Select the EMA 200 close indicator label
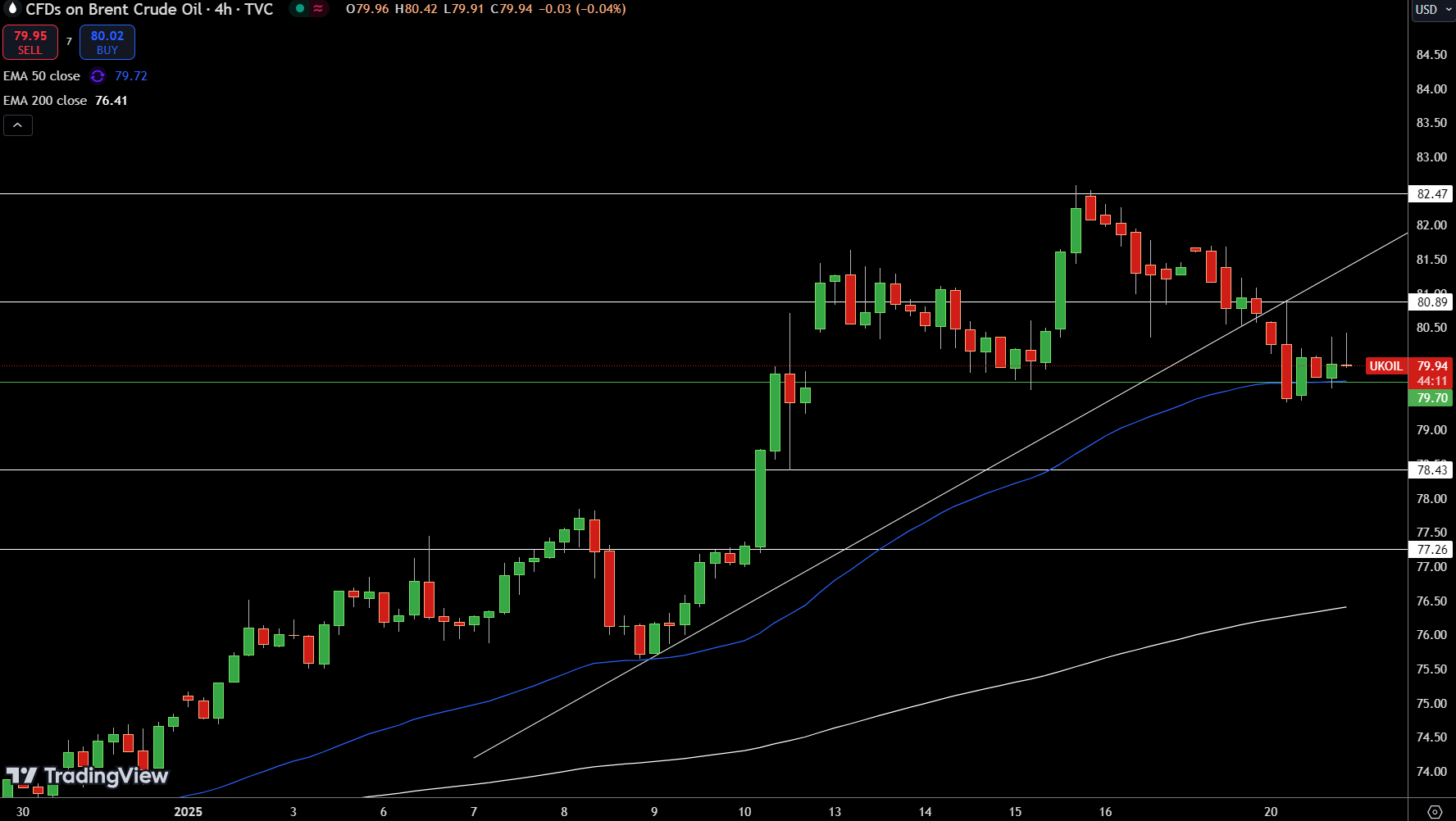This screenshot has height=821, width=1456. click(x=45, y=101)
